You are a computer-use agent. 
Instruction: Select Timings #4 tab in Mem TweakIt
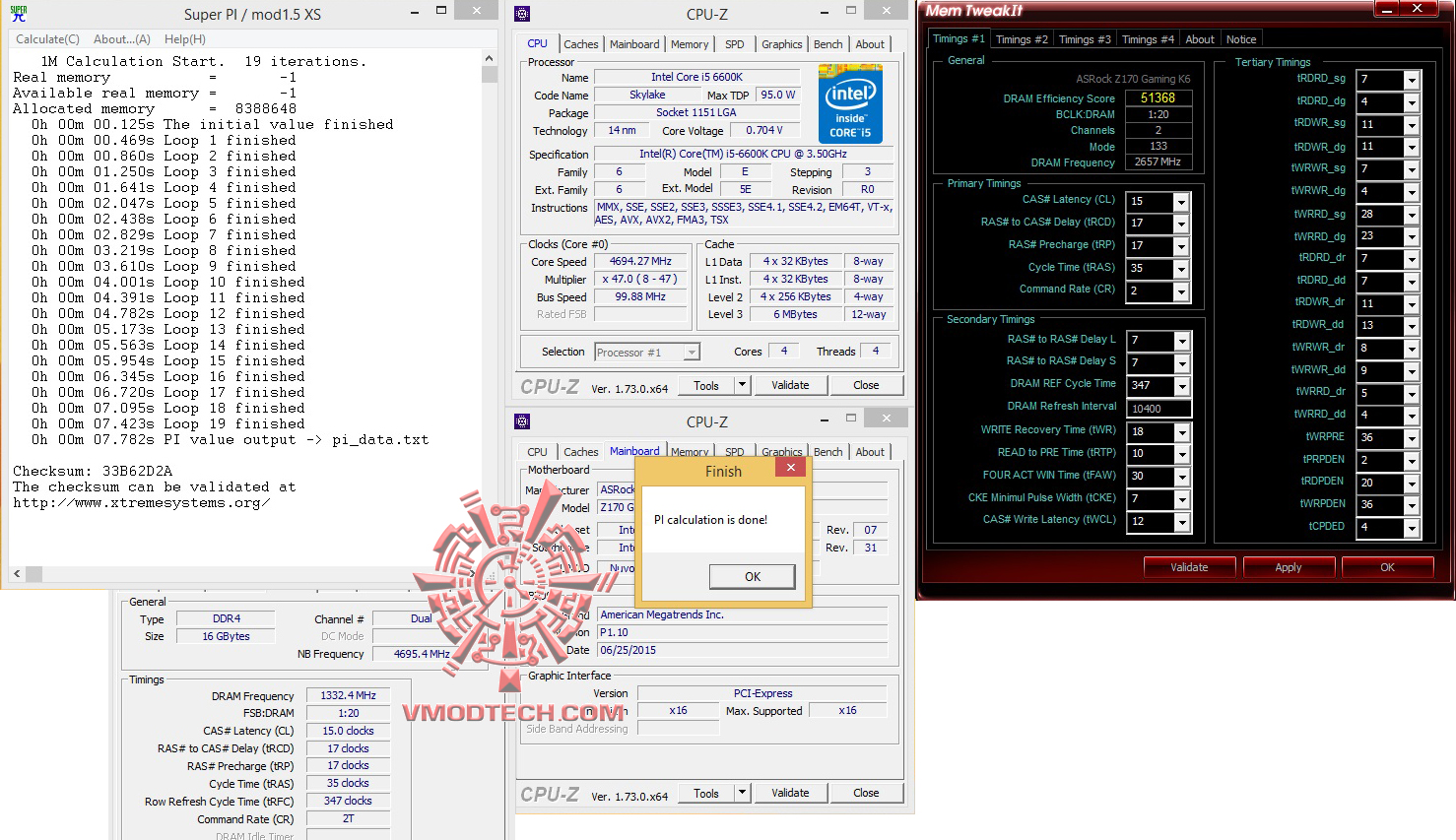tap(1148, 39)
